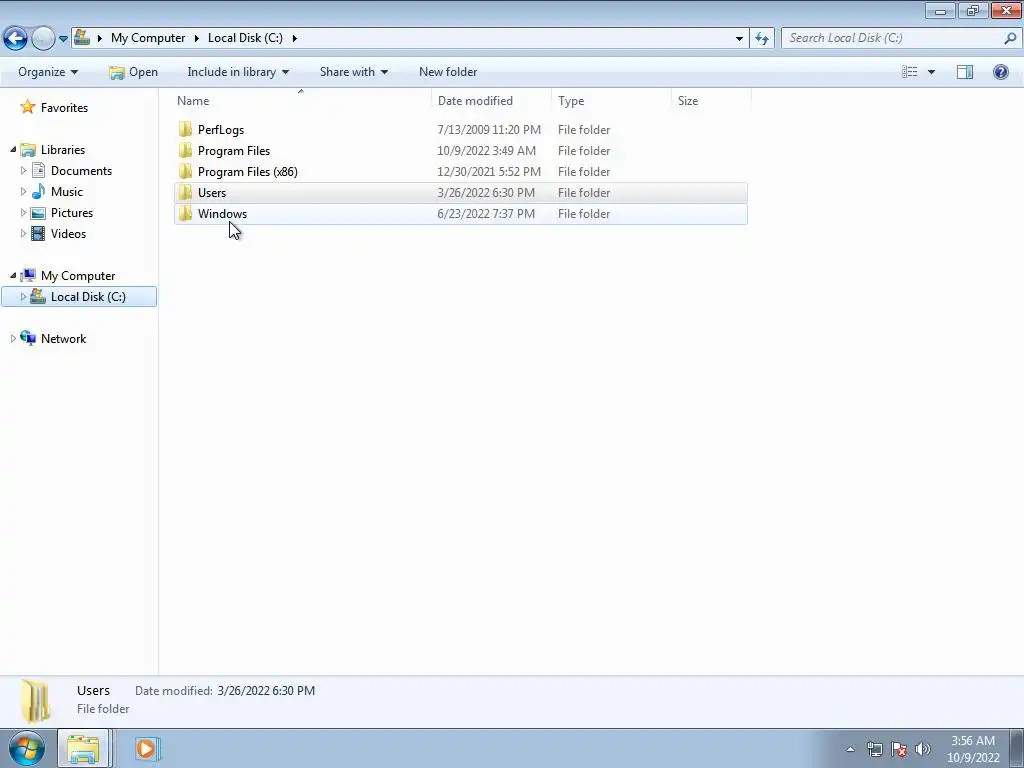Sort by the Size column header
This screenshot has height=768, width=1024.
coord(711,101)
